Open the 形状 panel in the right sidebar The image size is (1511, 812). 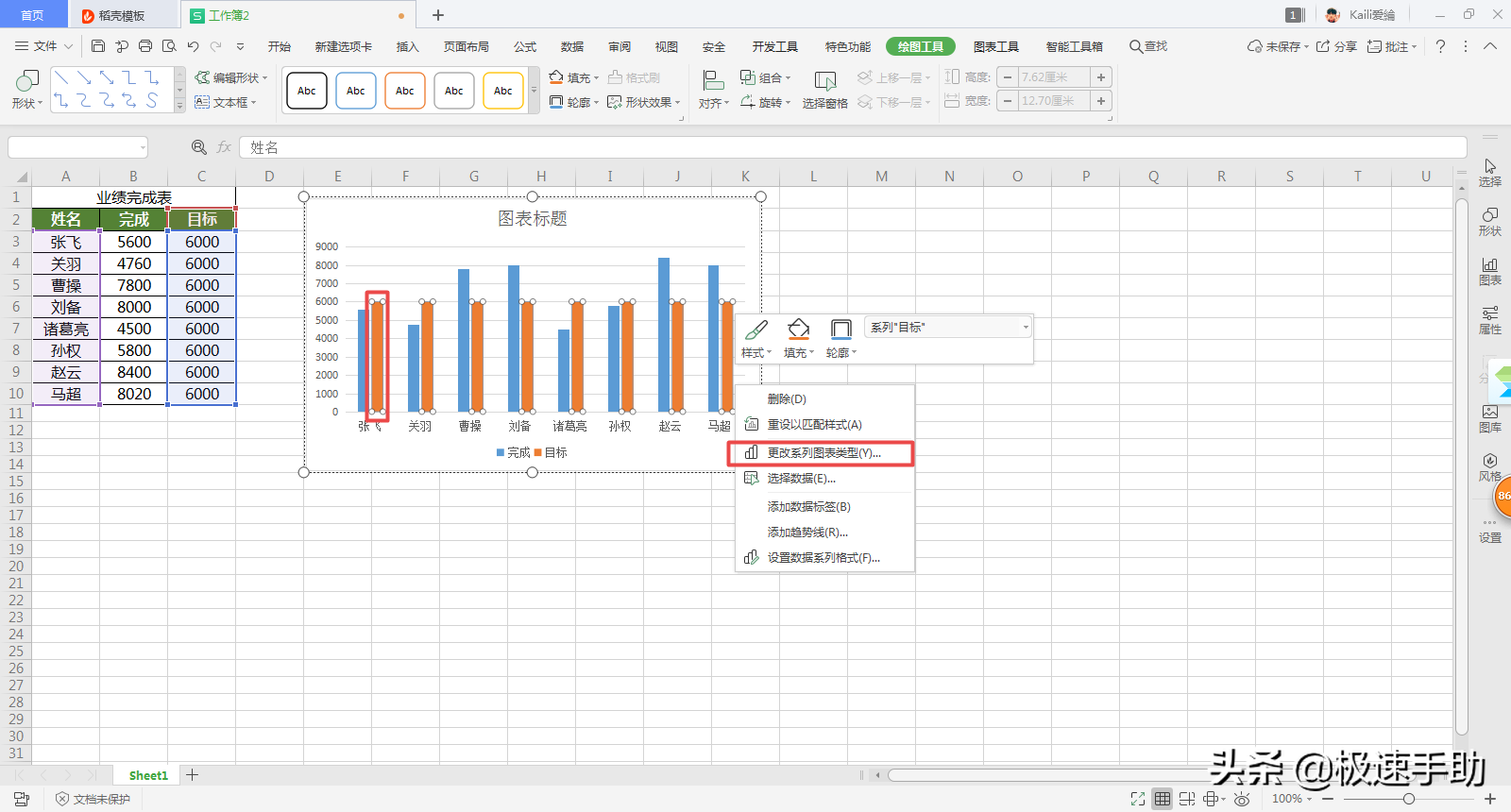tap(1490, 222)
